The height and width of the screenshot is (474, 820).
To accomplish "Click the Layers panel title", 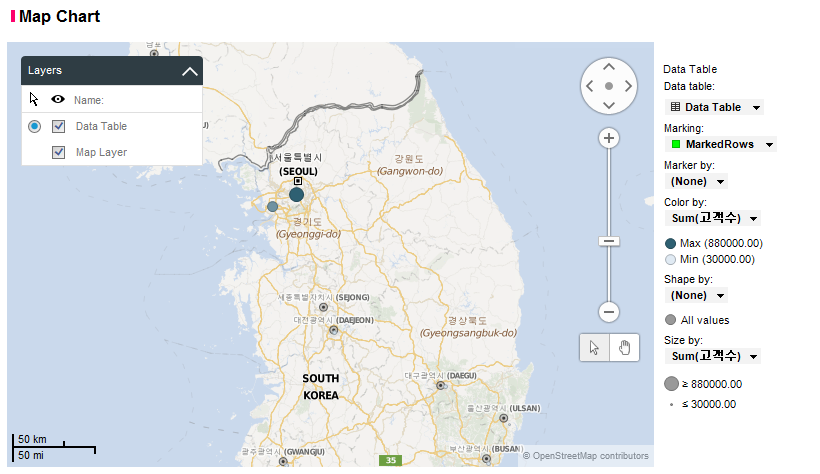I will coord(45,70).
